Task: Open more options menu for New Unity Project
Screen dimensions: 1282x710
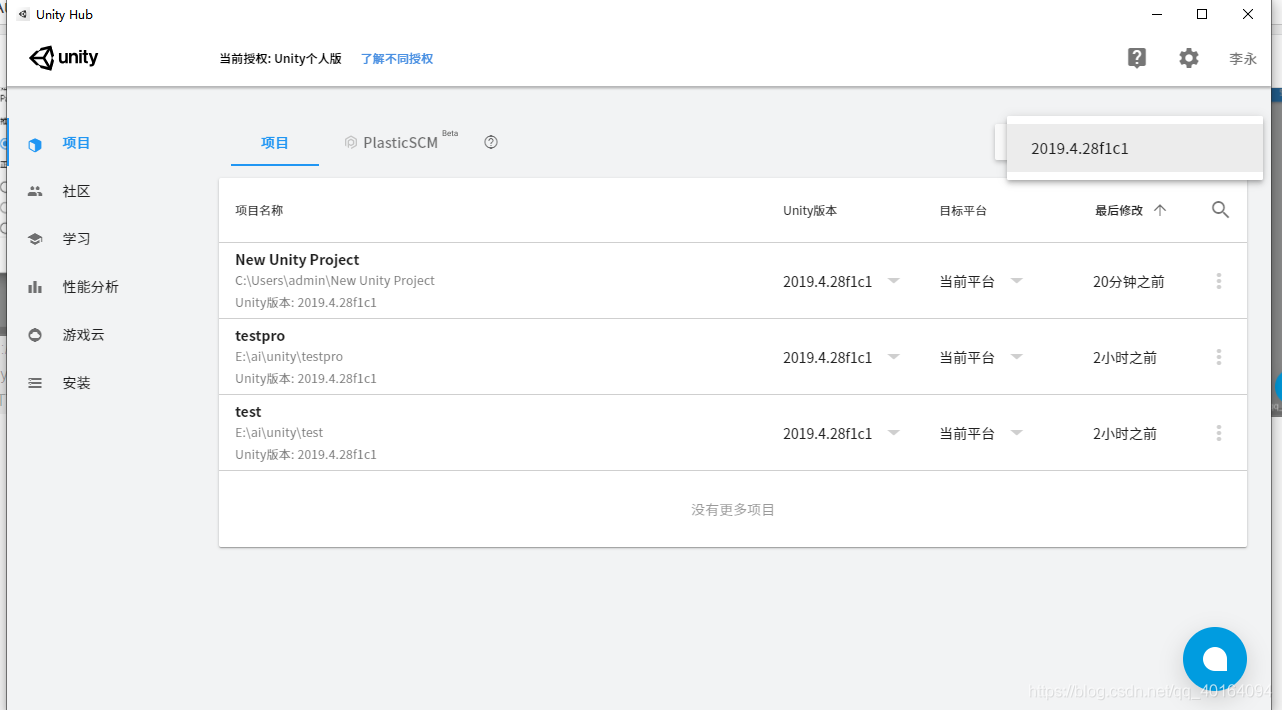Action: click(1219, 281)
